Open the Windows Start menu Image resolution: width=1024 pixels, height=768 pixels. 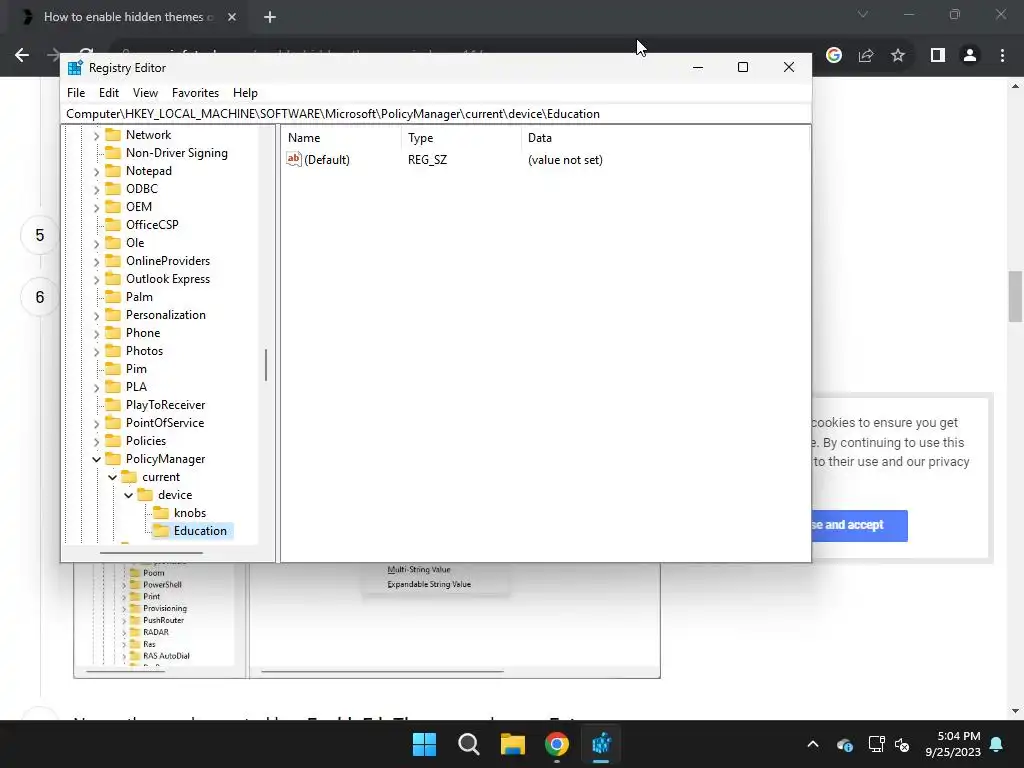pyautogui.click(x=424, y=744)
